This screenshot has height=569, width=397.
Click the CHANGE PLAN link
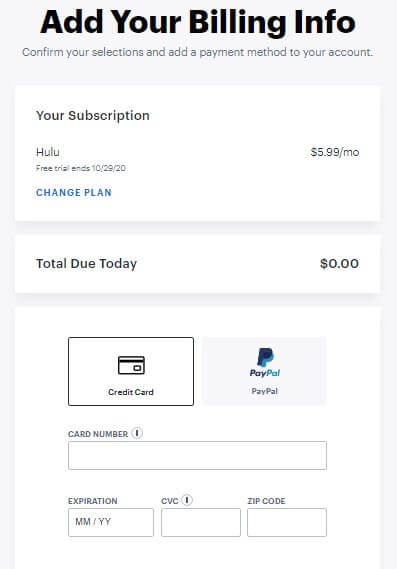(x=74, y=192)
